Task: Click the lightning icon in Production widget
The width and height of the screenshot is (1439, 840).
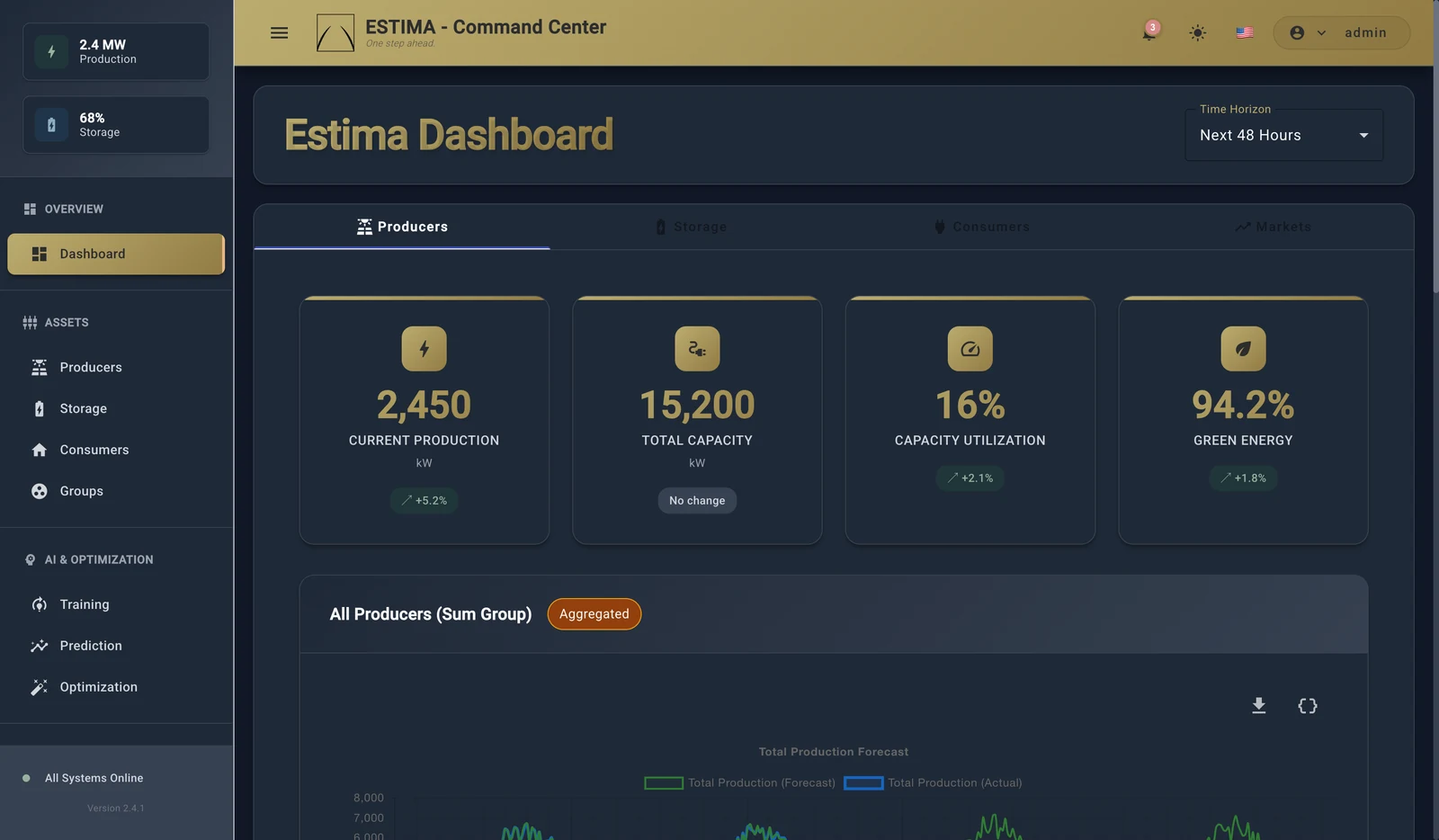Action: tap(51, 51)
